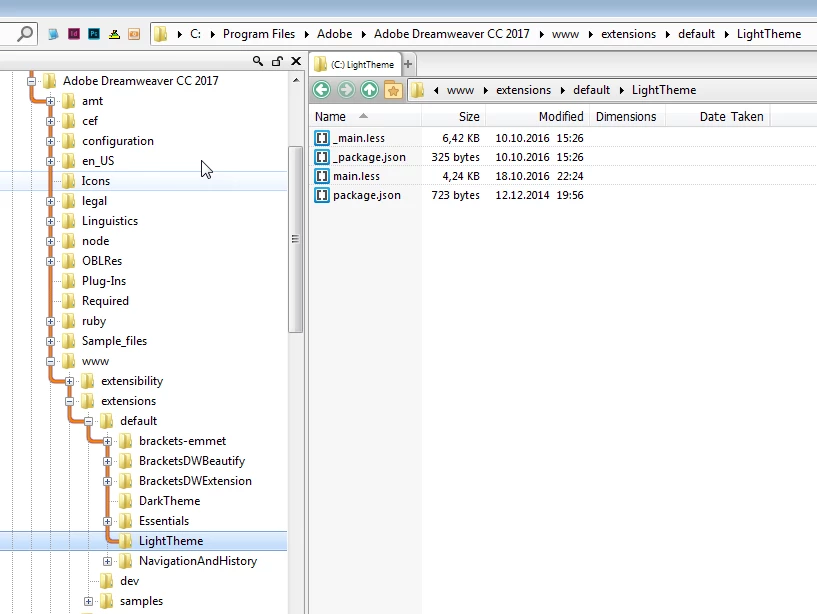Click extensions in the pane breadcrumb
The height and width of the screenshot is (614, 817).
coord(523,90)
